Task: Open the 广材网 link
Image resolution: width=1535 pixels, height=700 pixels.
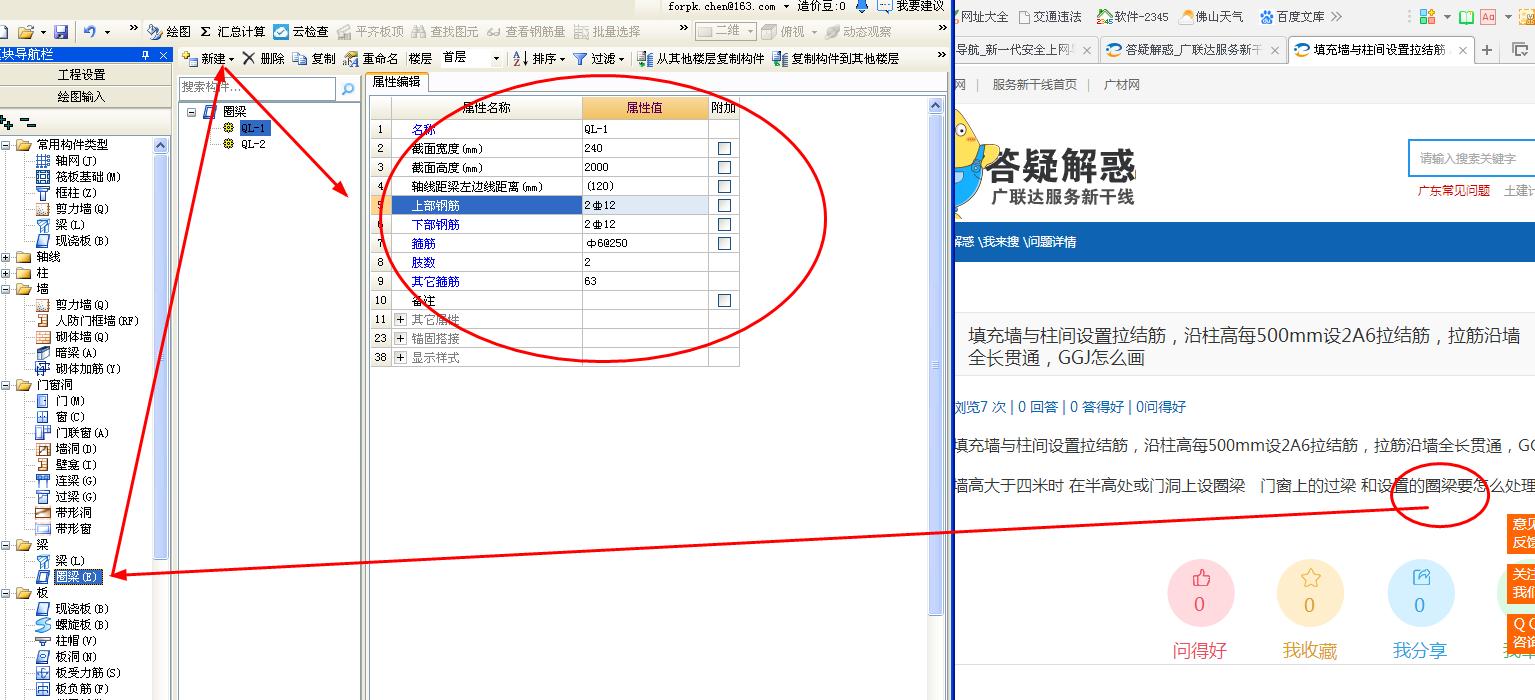Action: click(x=1121, y=85)
